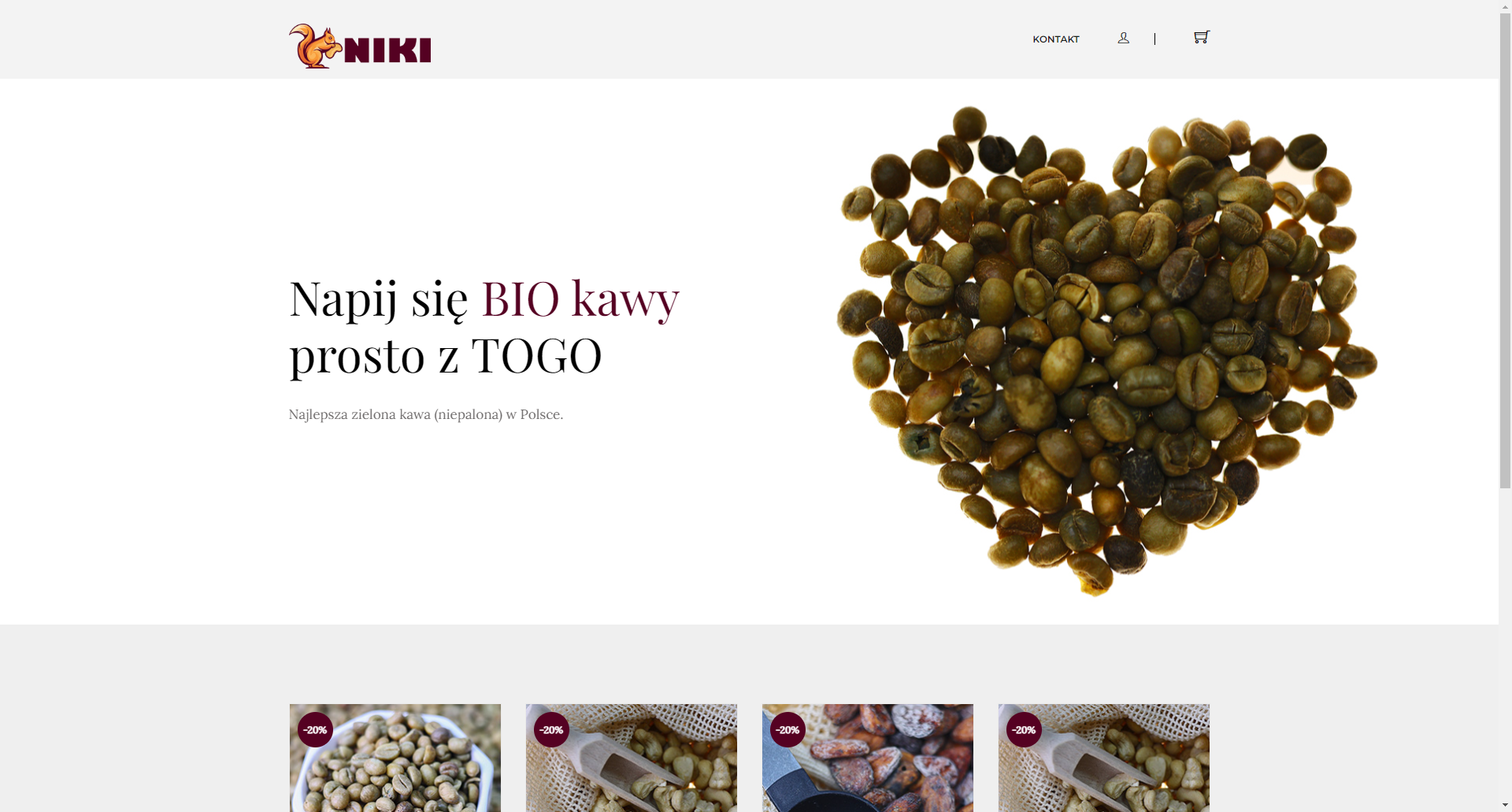Click the -20% badge on third product
The width and height of the screenshot is (1512, 812).
(x=787, y=730)
